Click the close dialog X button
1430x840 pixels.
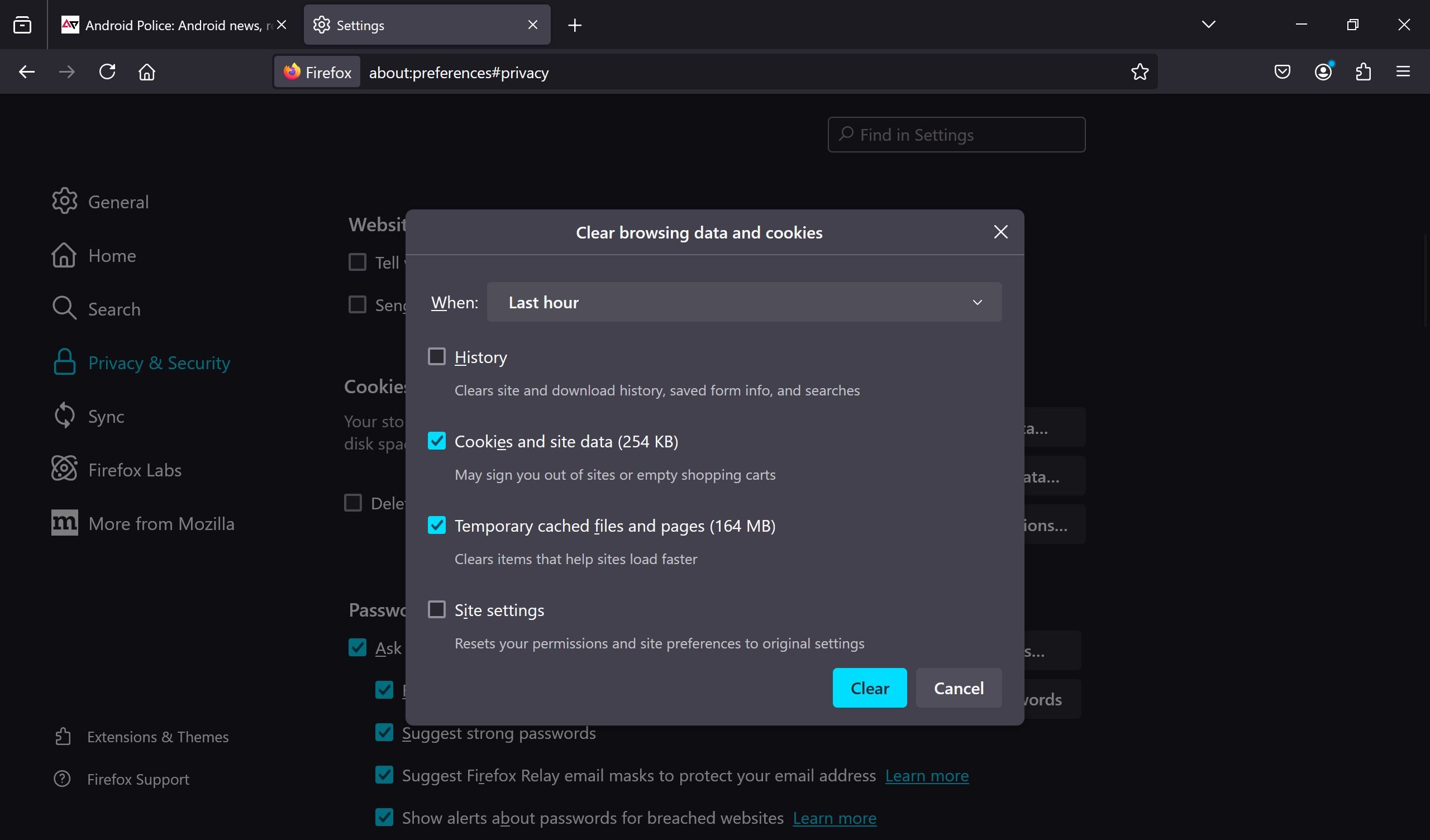point(1001,232)
